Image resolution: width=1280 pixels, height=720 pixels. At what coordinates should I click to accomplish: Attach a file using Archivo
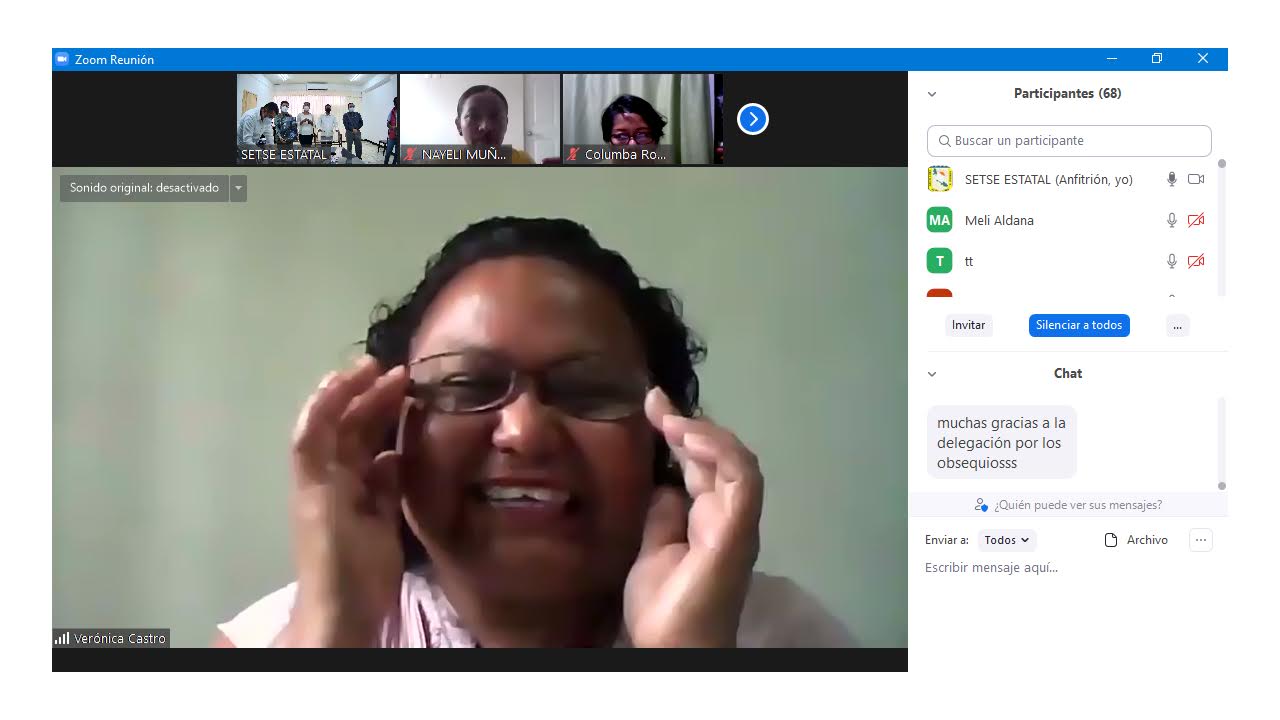tap(1136, 540)
